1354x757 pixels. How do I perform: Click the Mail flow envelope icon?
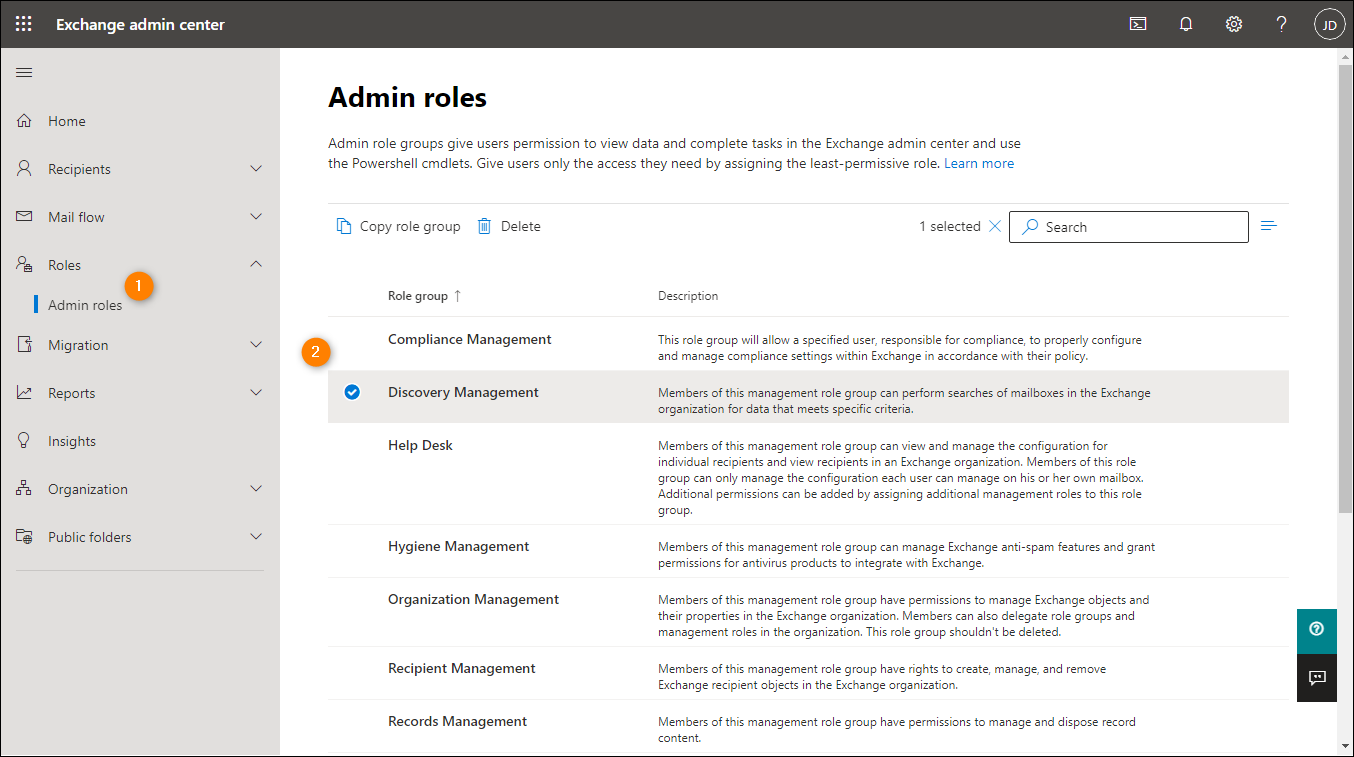[25, 217]
